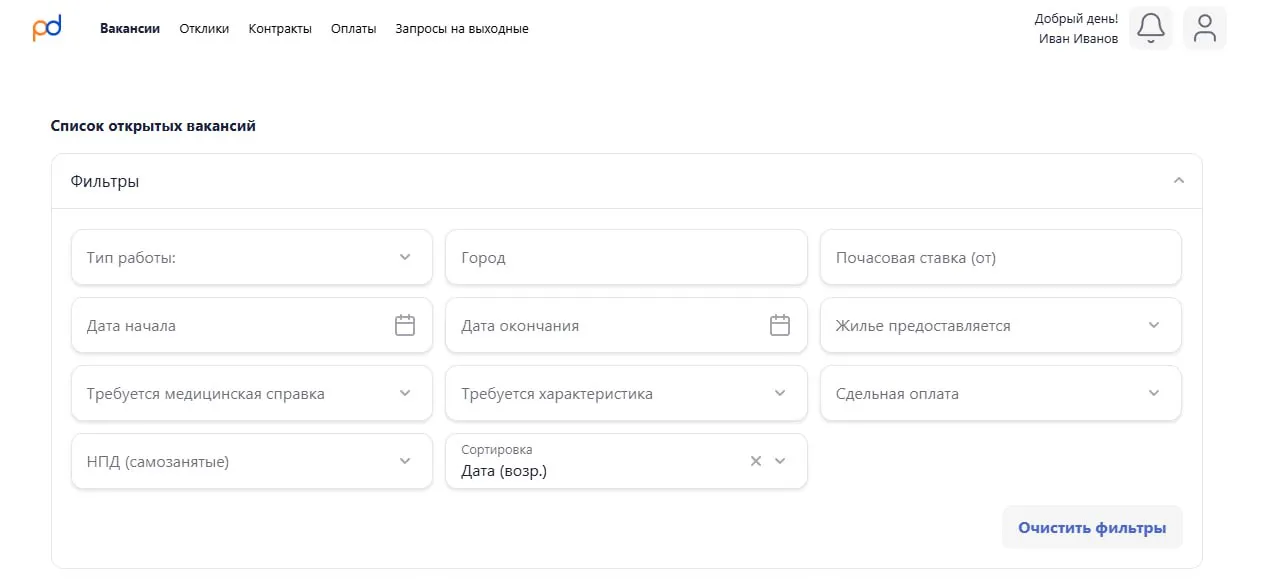The height and width of the screenshot is (579, 1263).
Task: Switch to the Контракты section
Action: (x=280, y=29)
